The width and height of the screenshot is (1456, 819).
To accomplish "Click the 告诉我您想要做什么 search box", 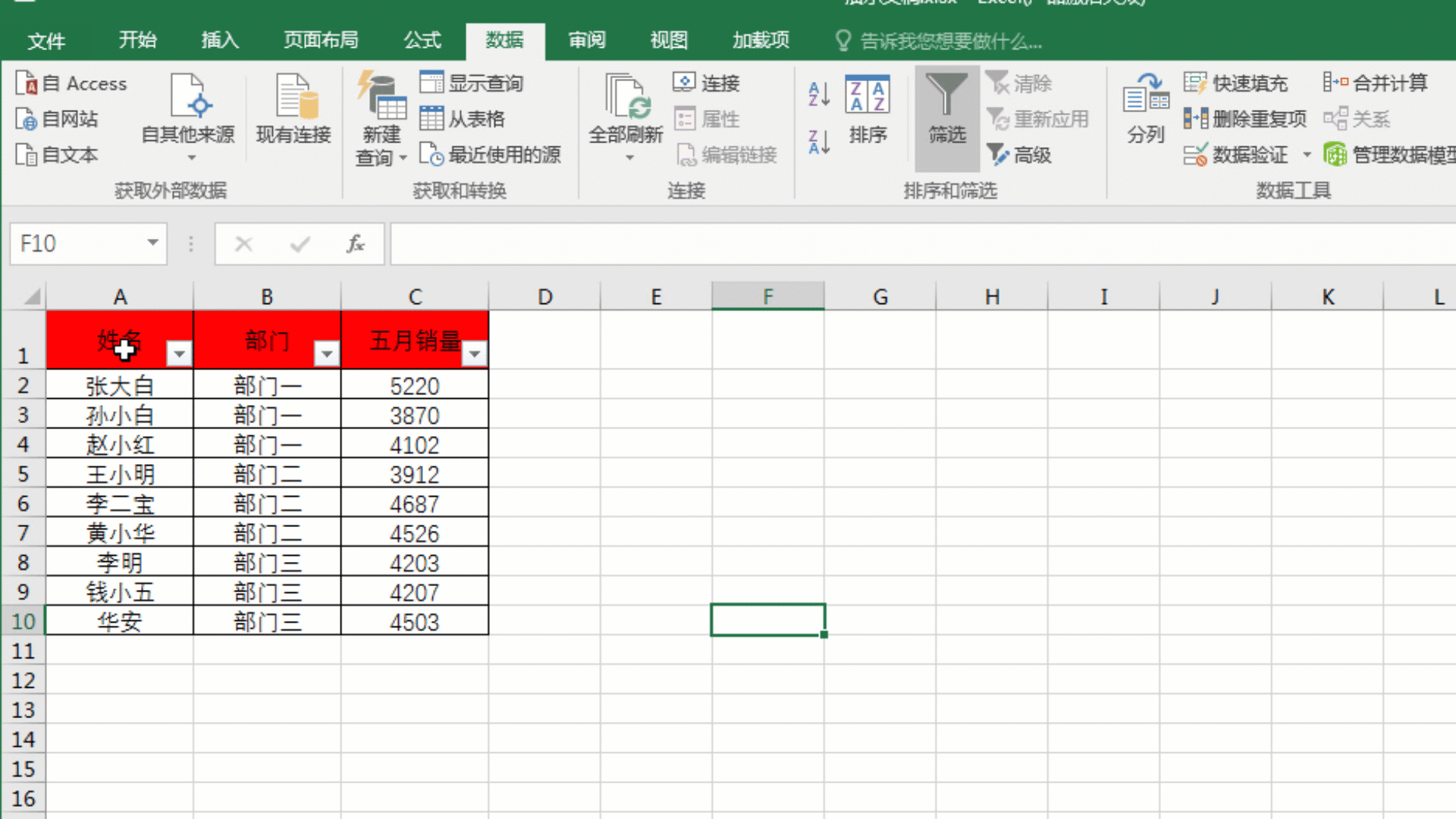I will 940,41.
